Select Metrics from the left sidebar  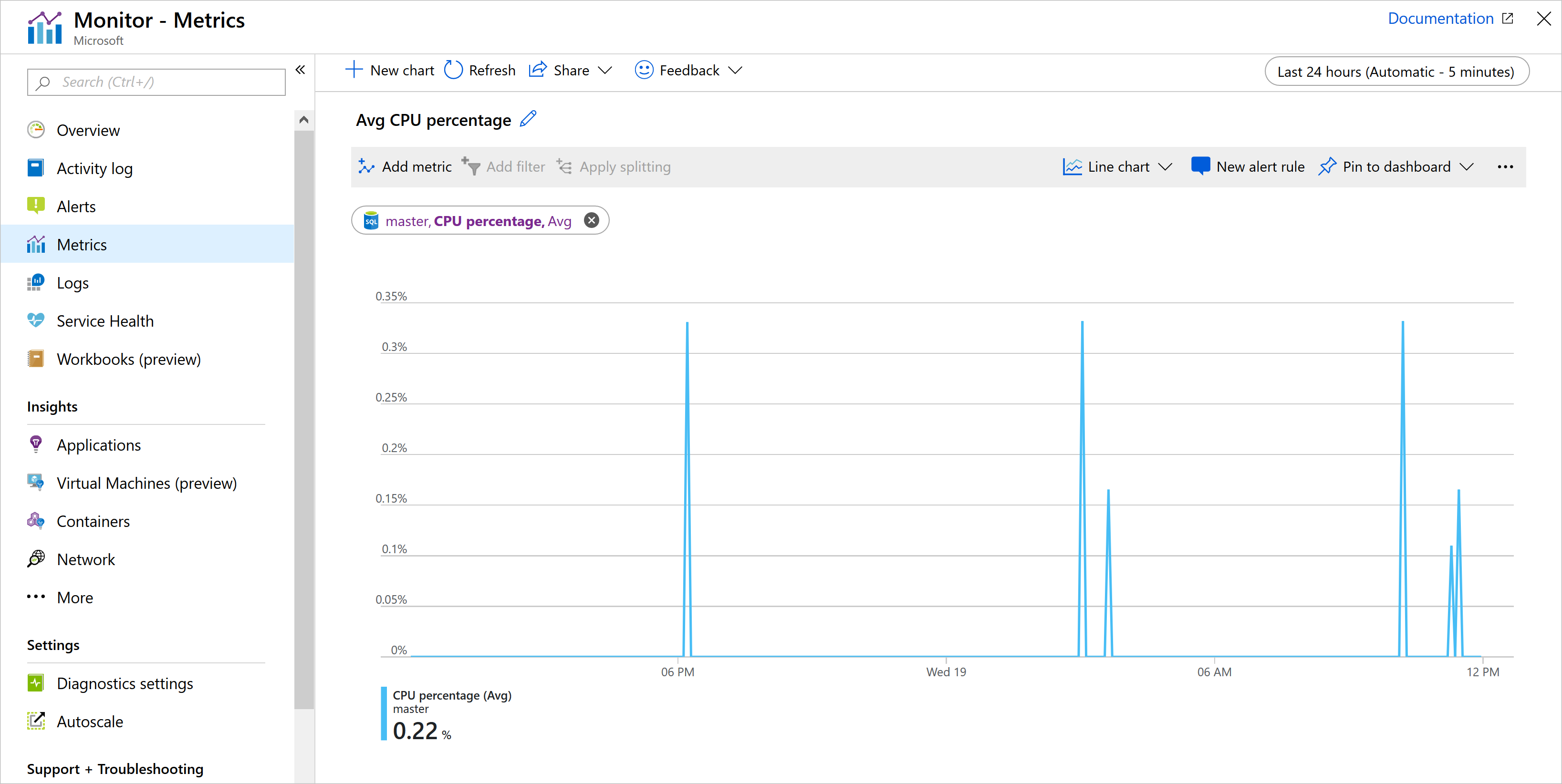(82, 245)
